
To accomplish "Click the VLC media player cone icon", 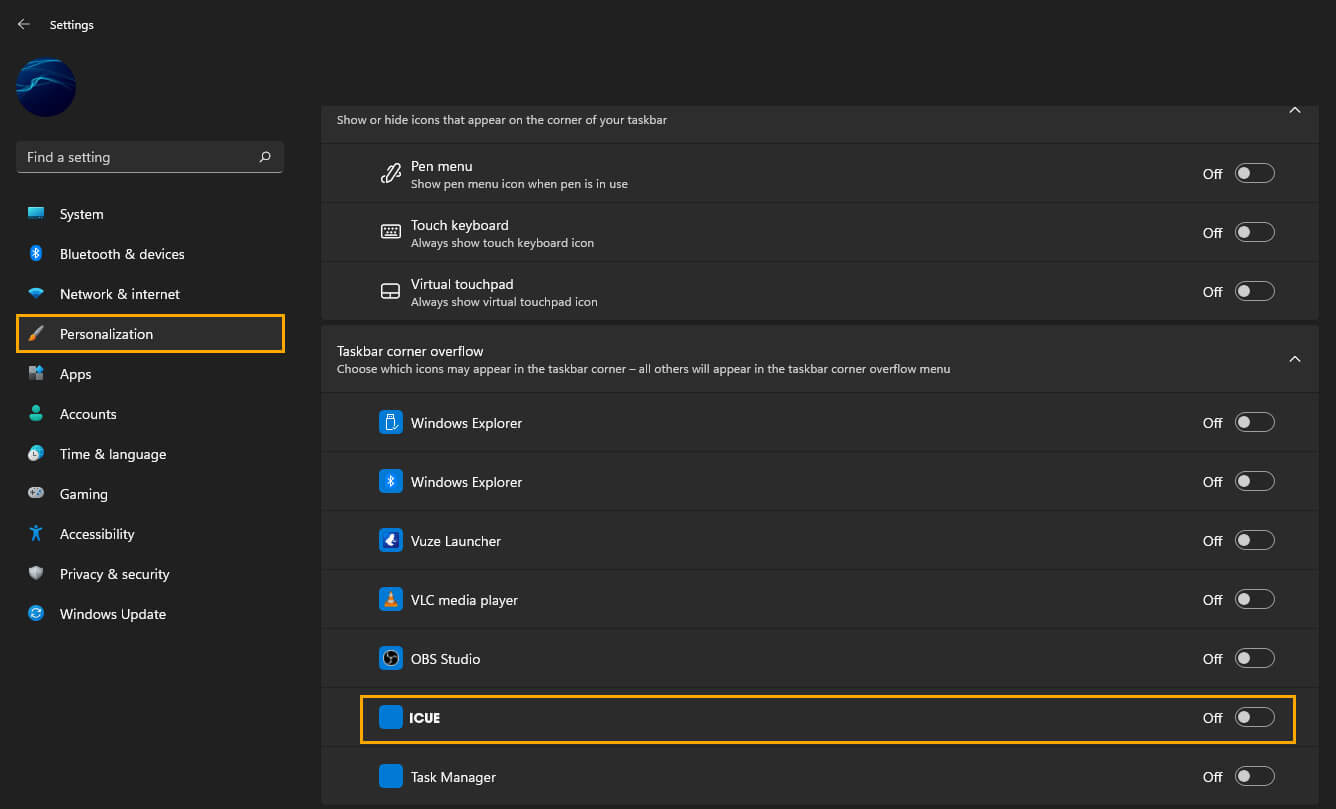I will (391, 599).
